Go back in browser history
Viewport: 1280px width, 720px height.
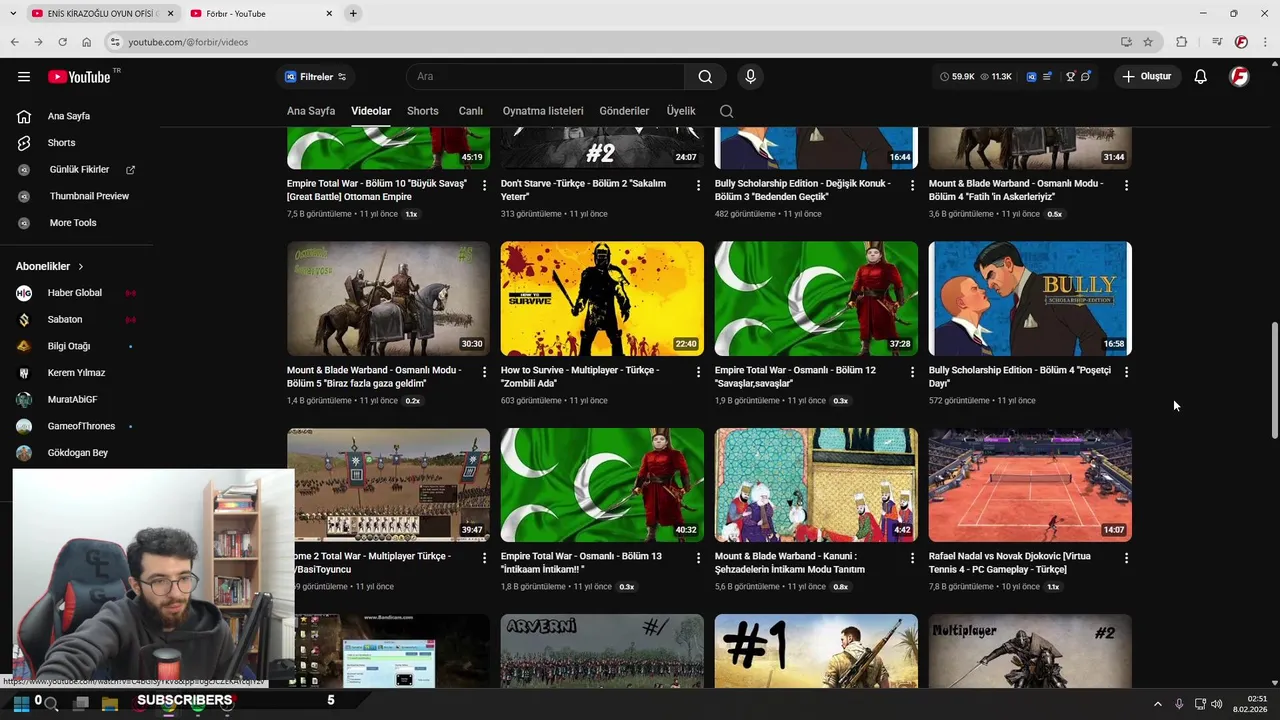14,42
